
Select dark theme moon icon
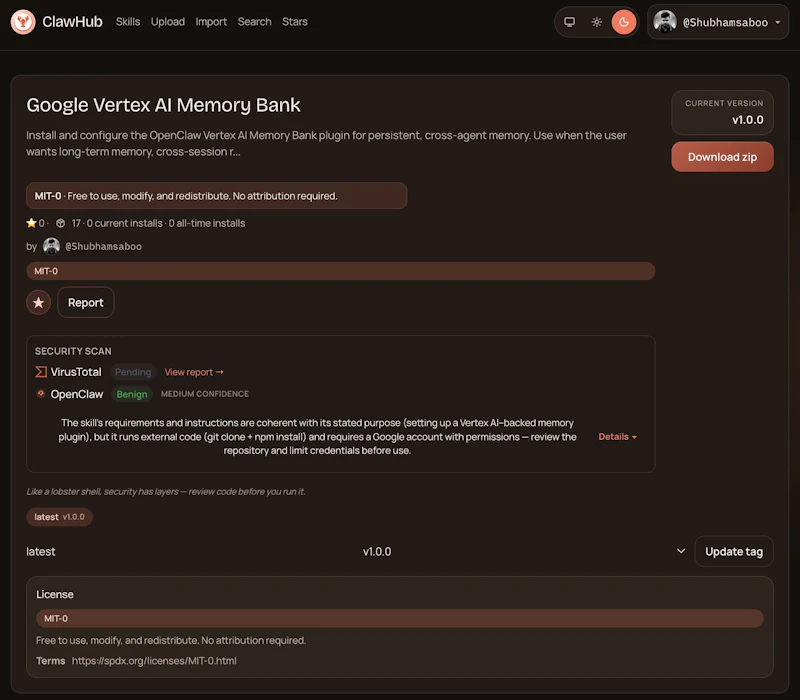click(623, 22)
